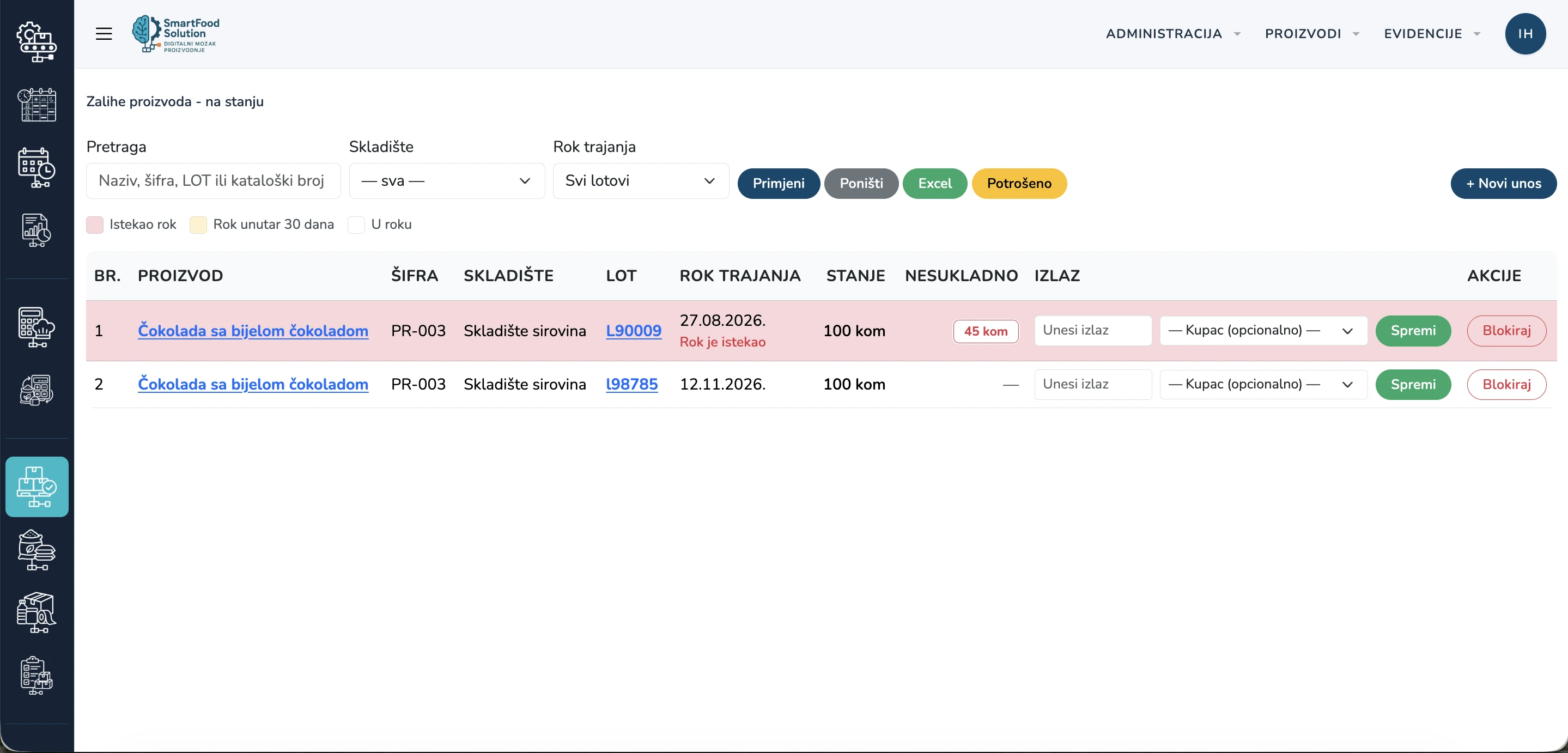Viewport: 1568px width, 753px height.
Task: Click Blokiraj for lot L90009
Action: pyautogui.click(x=1506, y=331)
